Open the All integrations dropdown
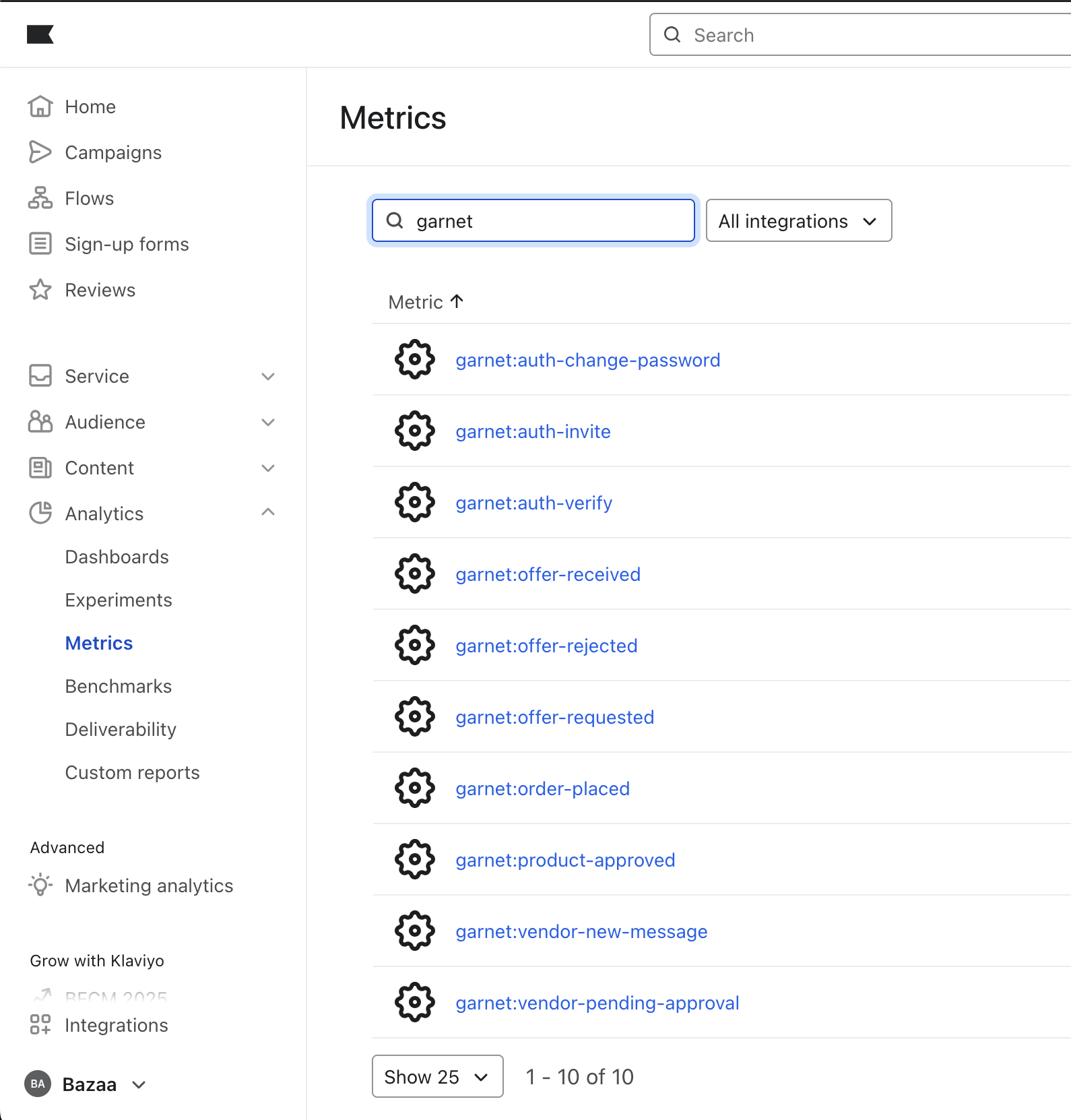1071x1120 pixels. pyautogui.click(x=798, y=221)
